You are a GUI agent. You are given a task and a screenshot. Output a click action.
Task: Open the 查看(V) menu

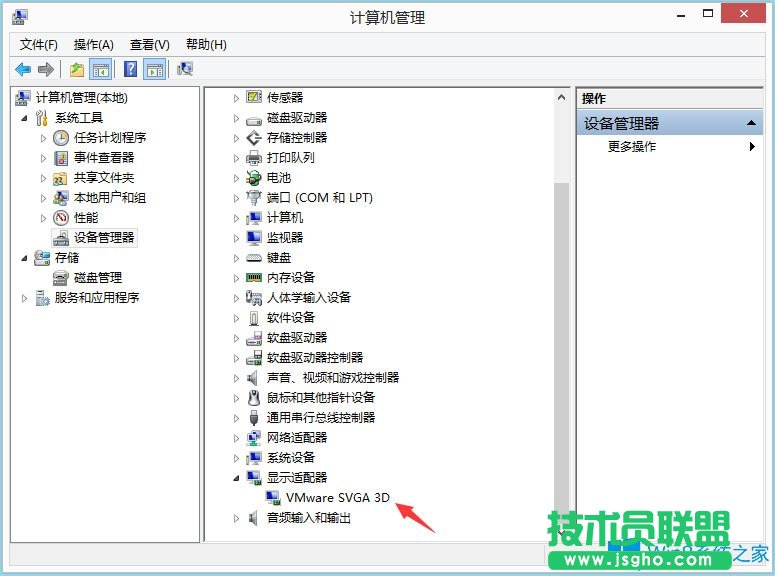149,45
